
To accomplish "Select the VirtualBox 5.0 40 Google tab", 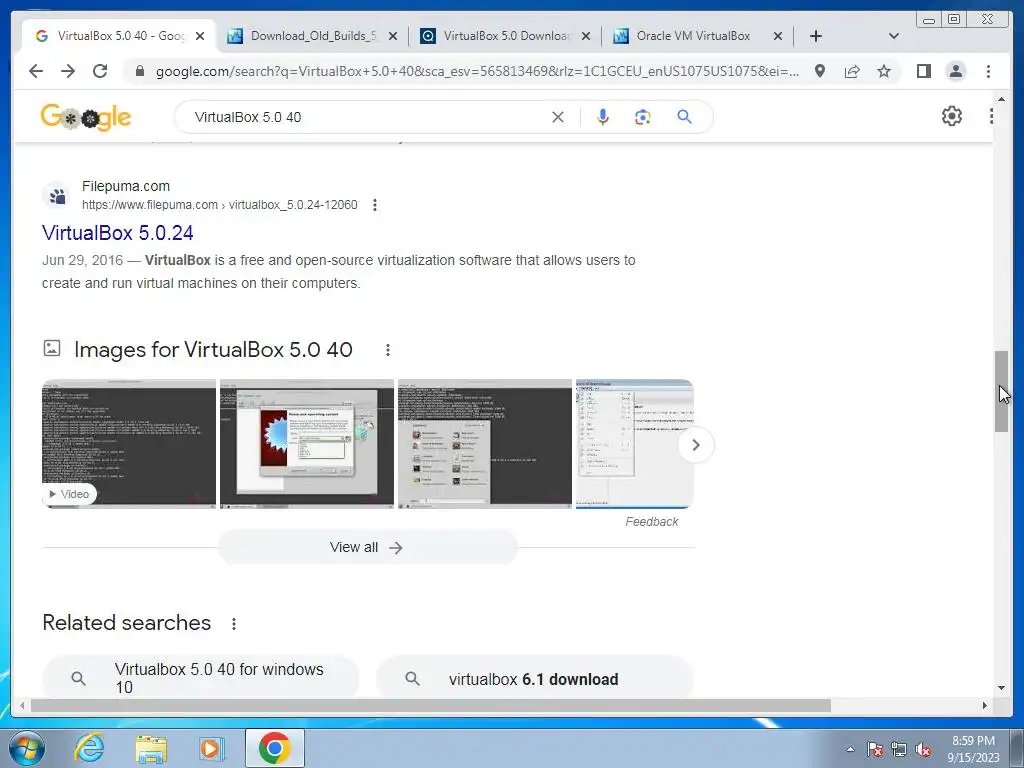I will pos(121,36).
